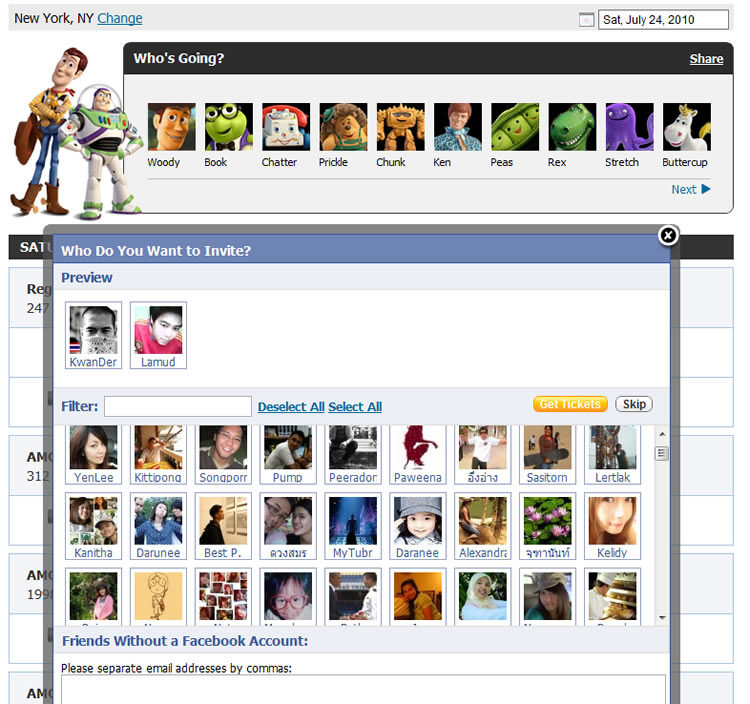The height and width of the screenshot is (704, 750).
Task: Close the invite dialog with the X button
Action: [x=668, y=235]
